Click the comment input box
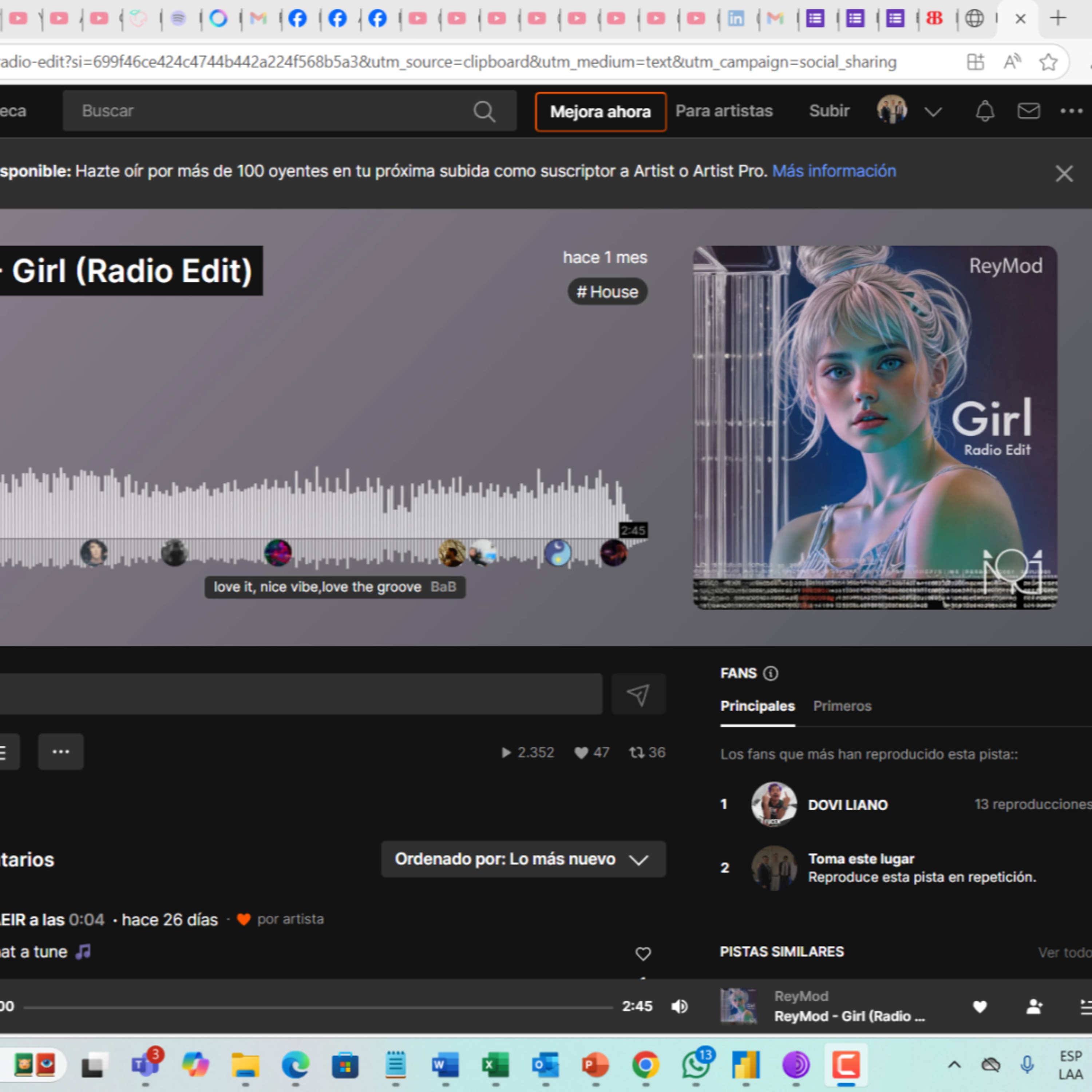 (x=301, y=694)
